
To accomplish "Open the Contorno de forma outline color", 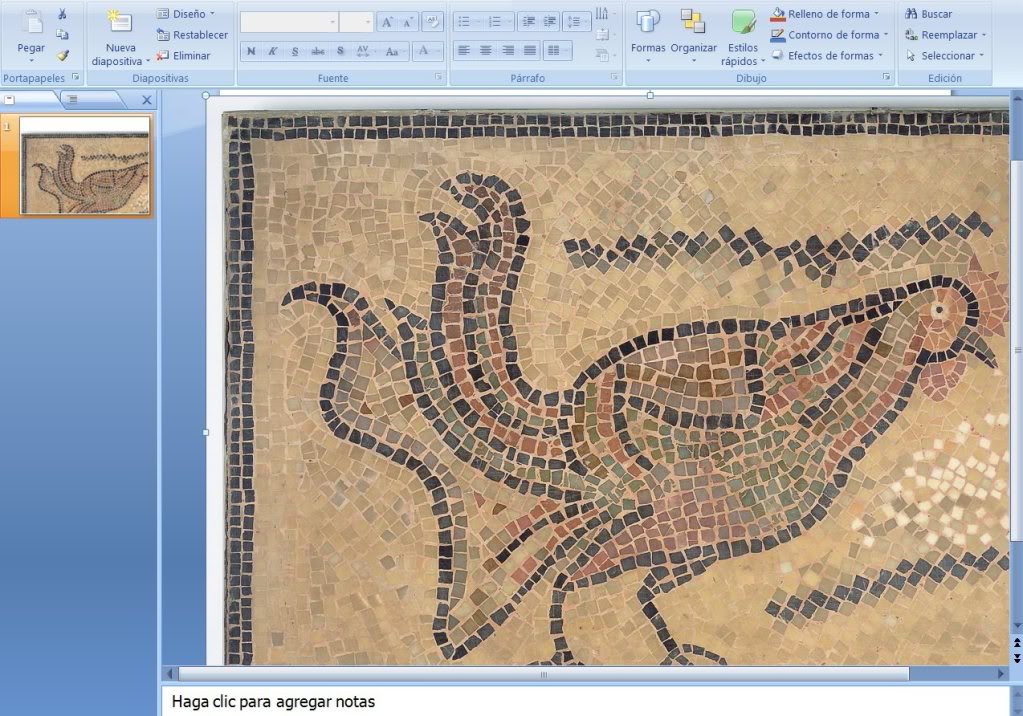I will click(829, 35).
